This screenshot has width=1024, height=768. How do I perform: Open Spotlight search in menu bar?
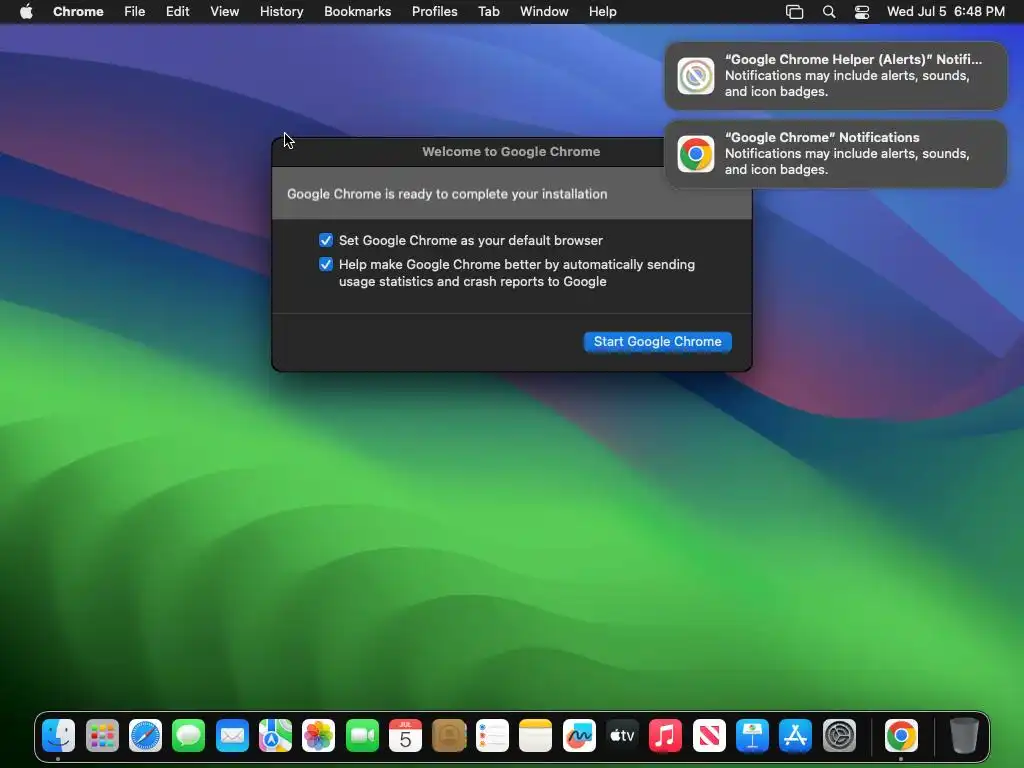(829, 12)
